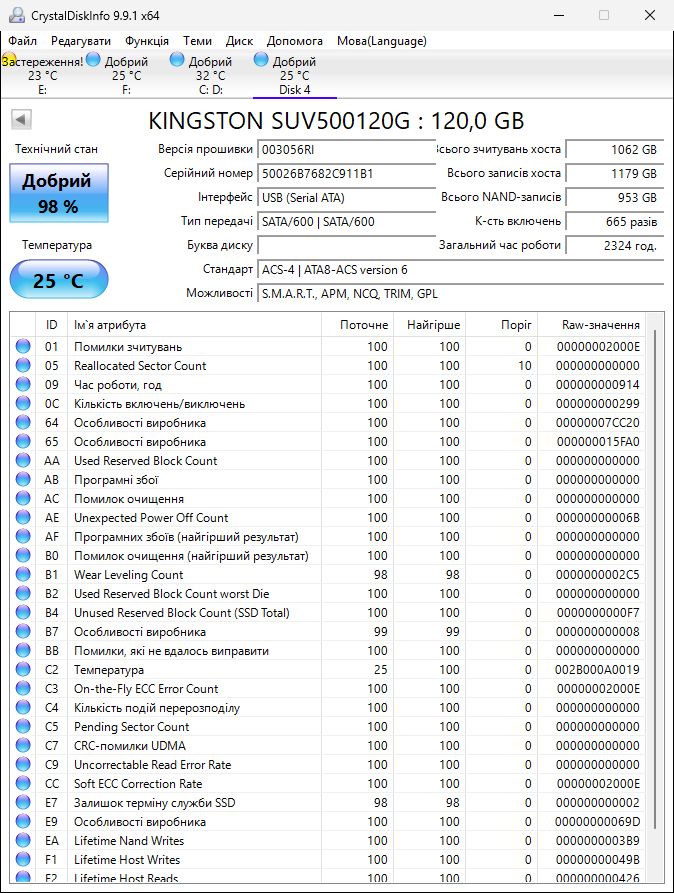Click status icon of attribute BB row
This screenshot has height=893, width=674.
tap(23, 650)
